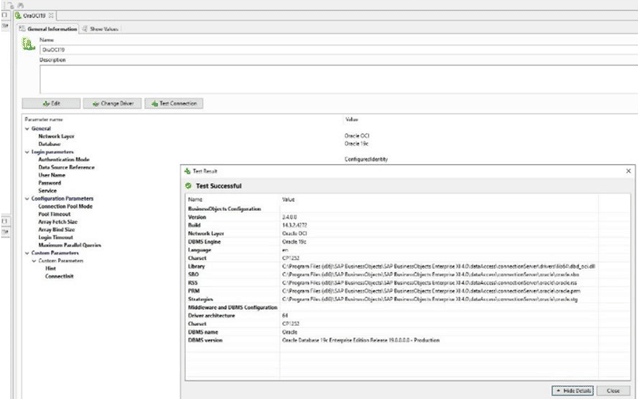Open the Show Values tab
This screenshot has width=638, height=399.
(x=101, y=29)
